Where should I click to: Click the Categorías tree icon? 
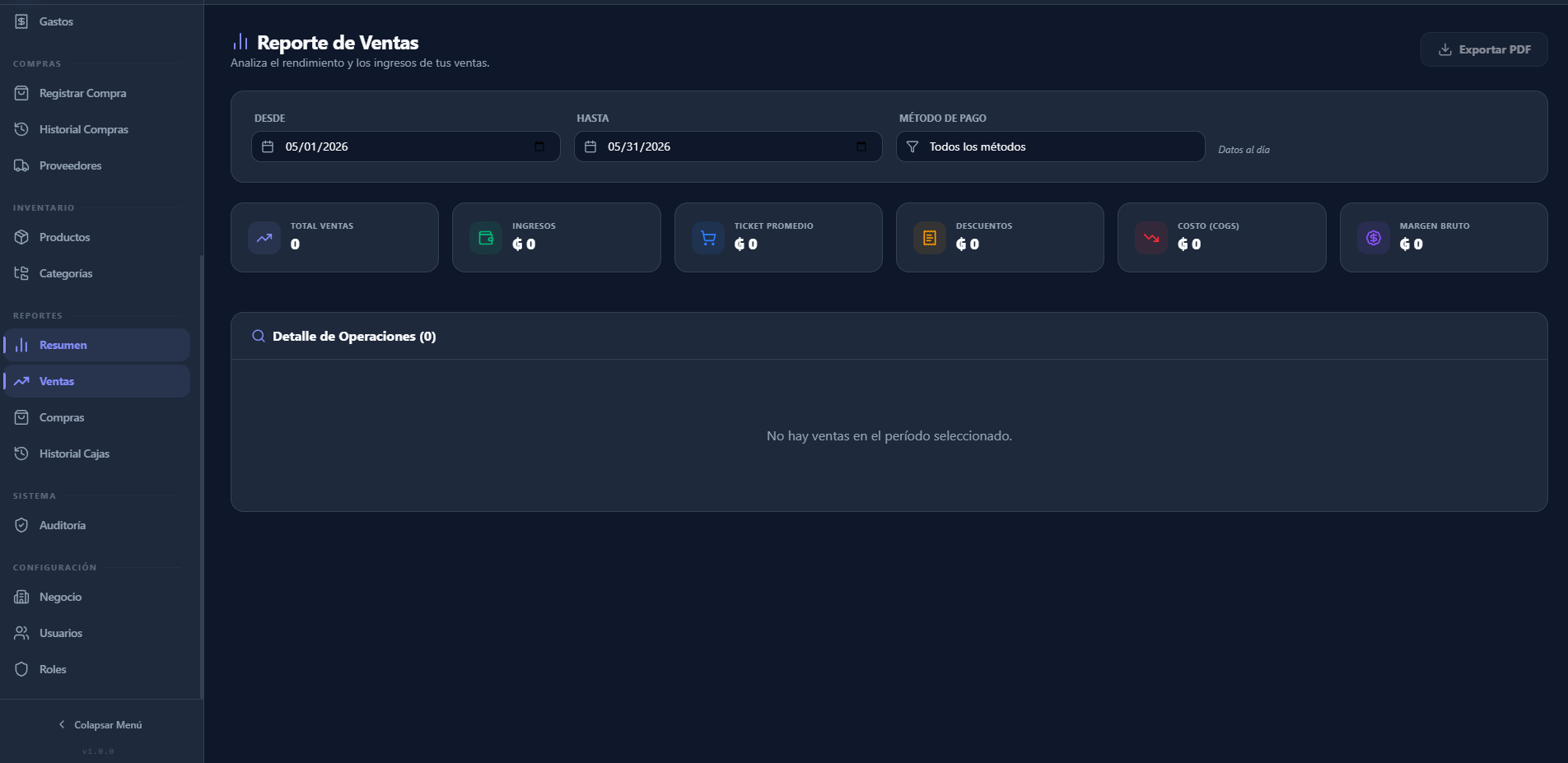[x=21, y=273]
